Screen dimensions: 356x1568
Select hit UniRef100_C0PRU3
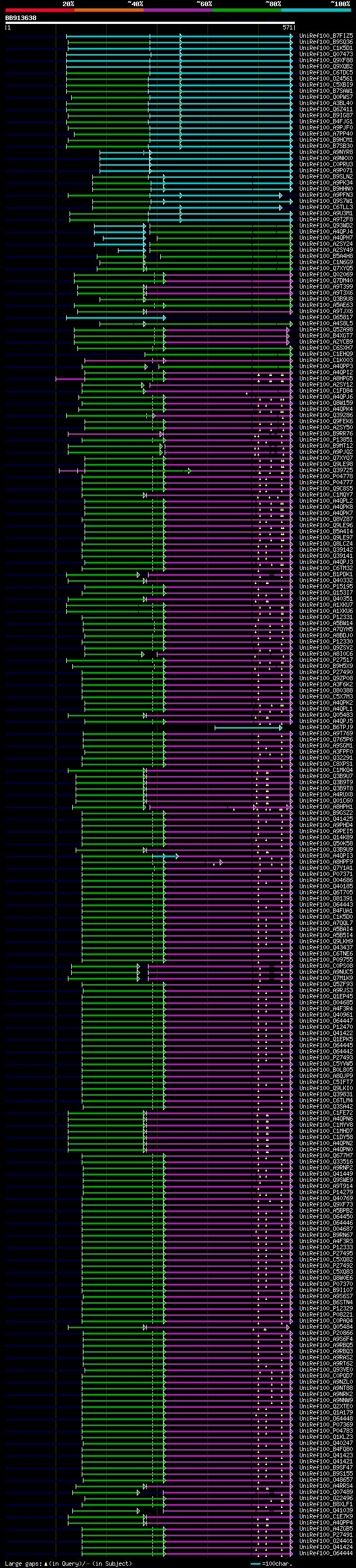click(x=326, y=164)
